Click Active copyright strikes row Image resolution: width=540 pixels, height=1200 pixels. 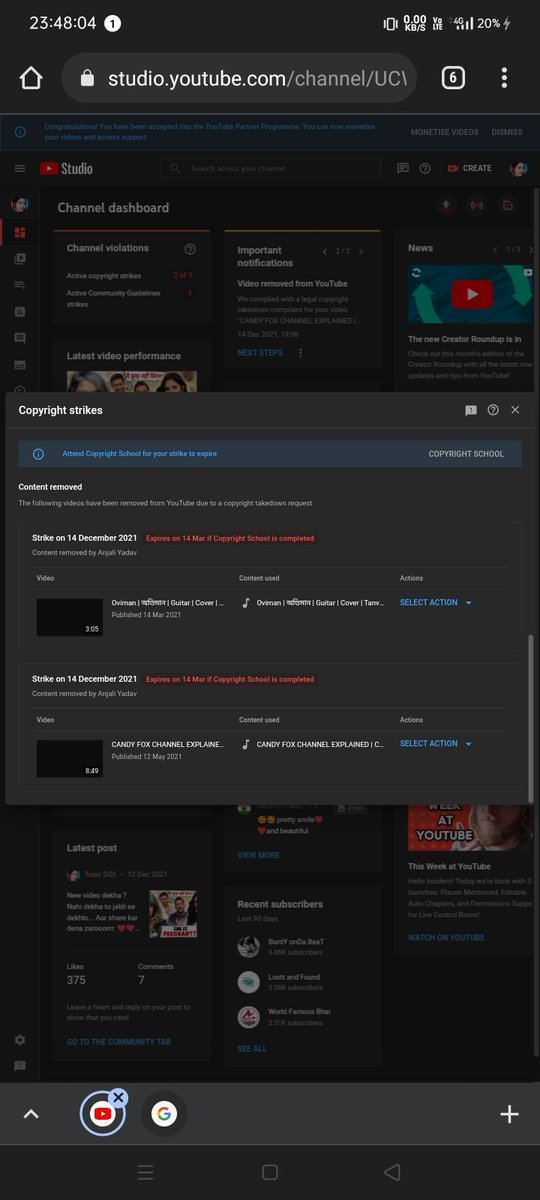(130, 275)
